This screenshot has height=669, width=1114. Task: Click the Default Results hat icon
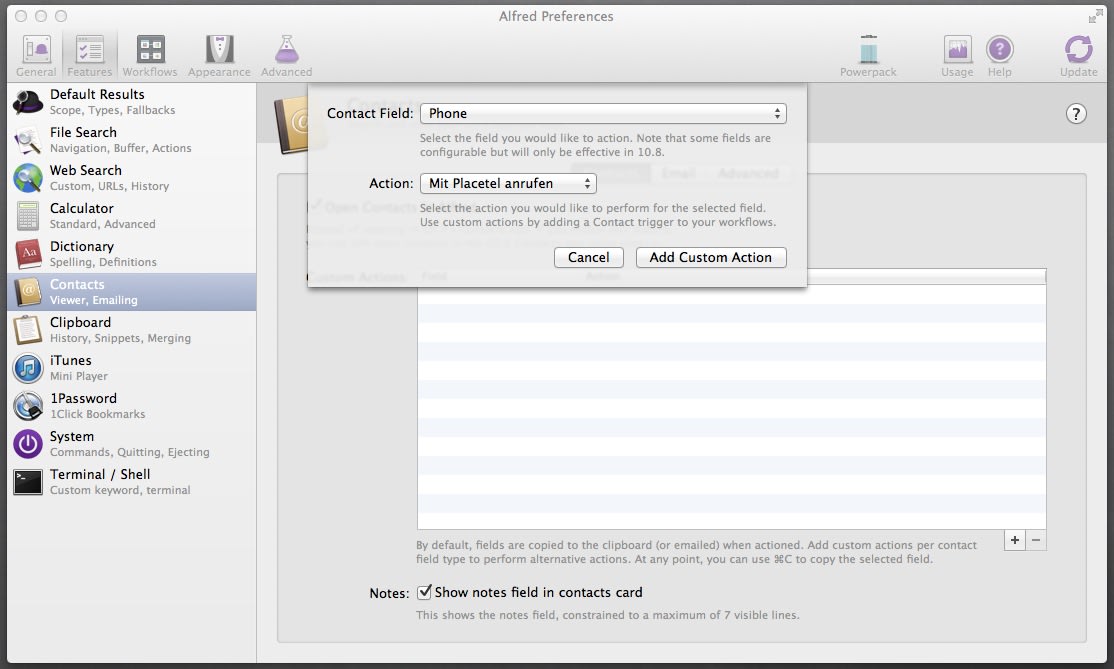[28, 102]
